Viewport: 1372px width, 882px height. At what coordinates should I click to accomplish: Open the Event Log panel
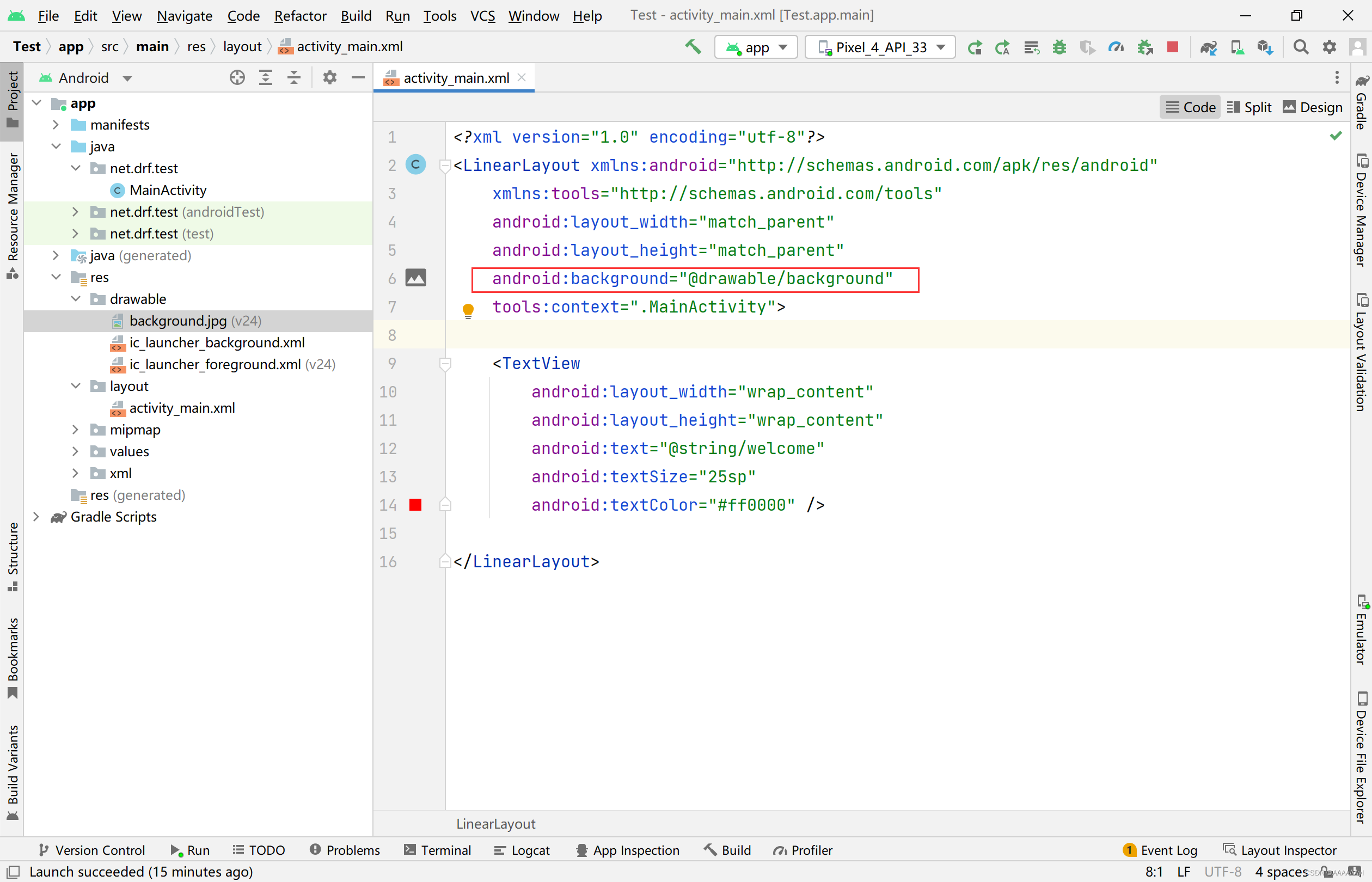point(1160,850)
